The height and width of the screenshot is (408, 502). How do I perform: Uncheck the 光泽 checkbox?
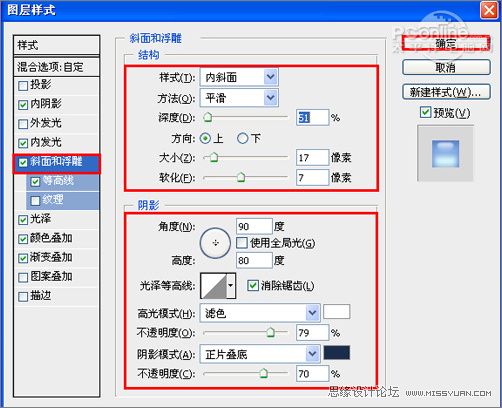coord(23,220)
